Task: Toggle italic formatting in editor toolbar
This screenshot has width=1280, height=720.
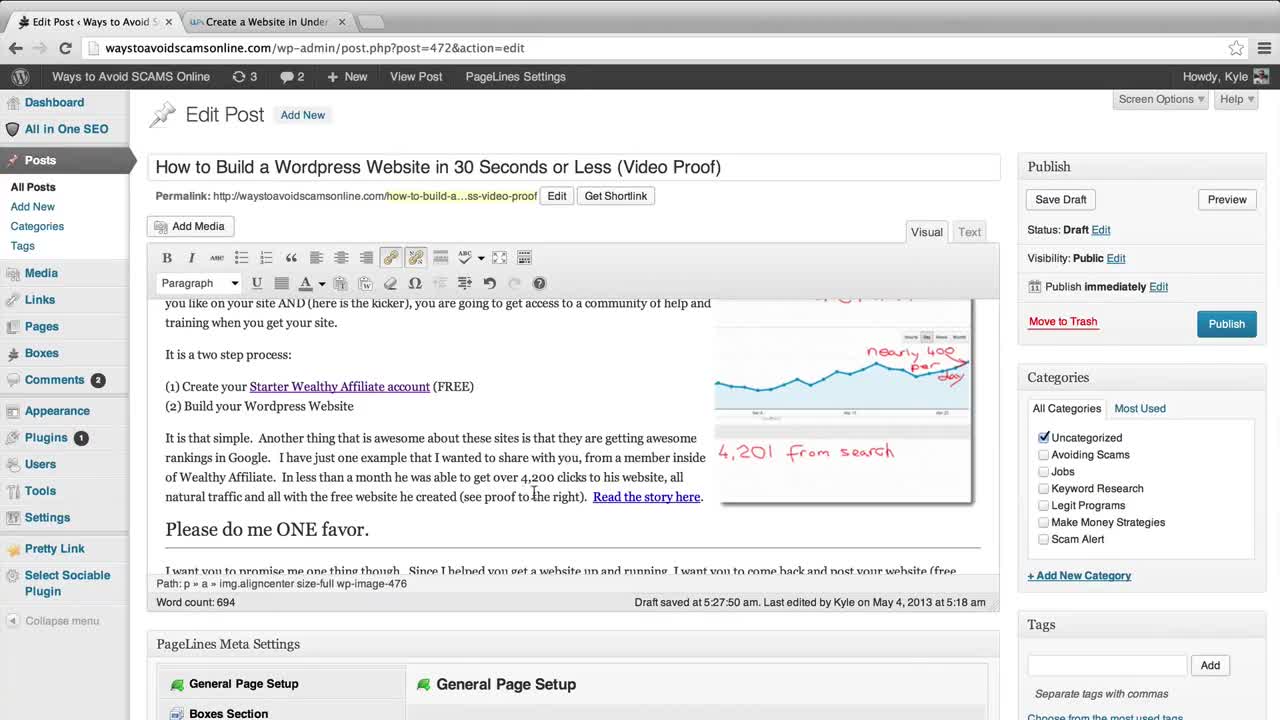Action: coord(192,258)
